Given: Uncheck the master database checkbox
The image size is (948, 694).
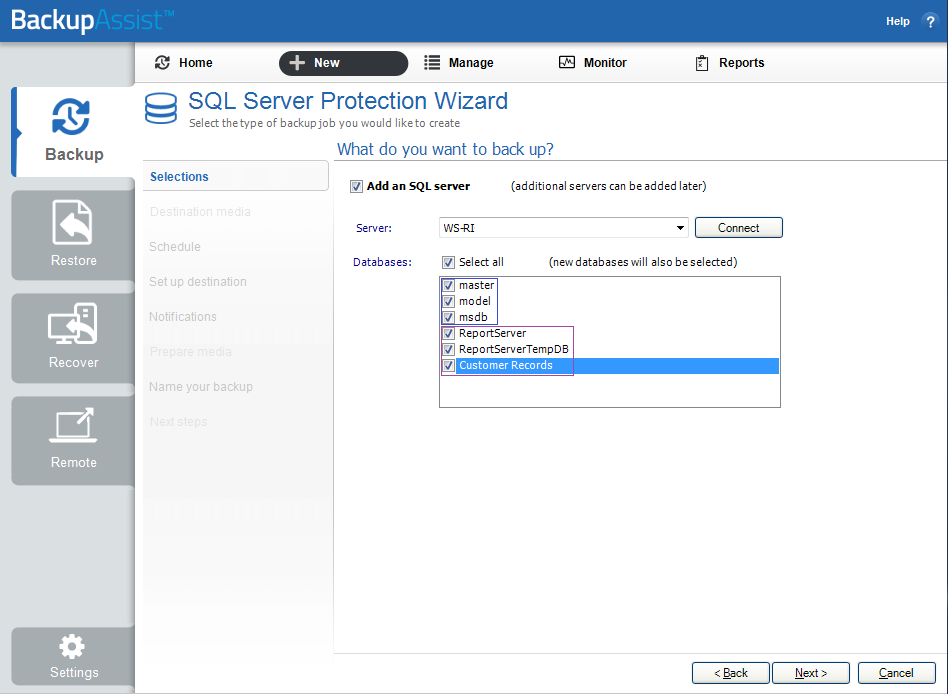Looking at the screenshot, I should click(x=448, y=285).
